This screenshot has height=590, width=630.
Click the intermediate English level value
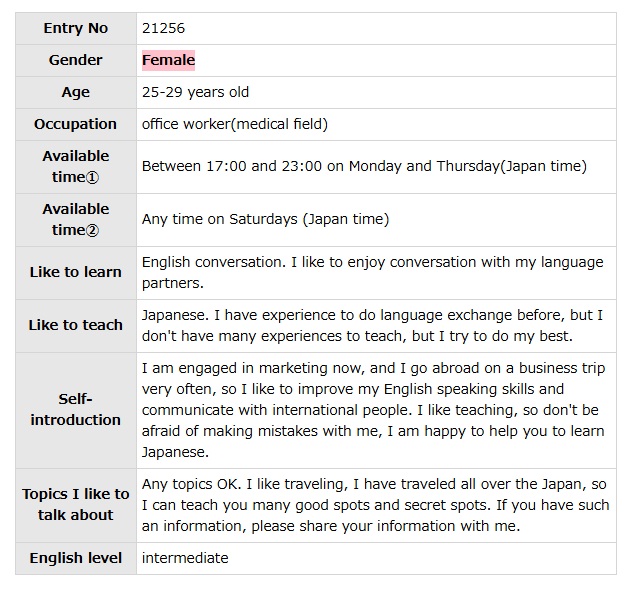pyautogui.click(x=185, y=558)
